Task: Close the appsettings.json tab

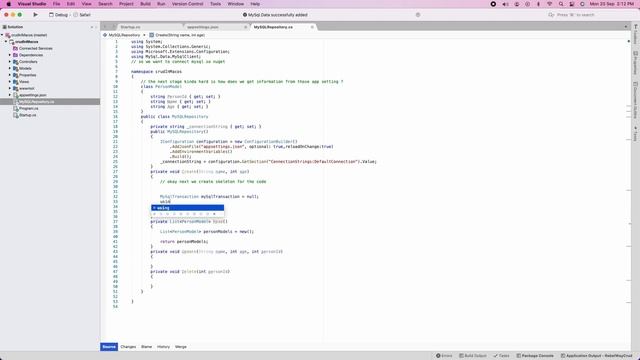Action: [245, 27]
